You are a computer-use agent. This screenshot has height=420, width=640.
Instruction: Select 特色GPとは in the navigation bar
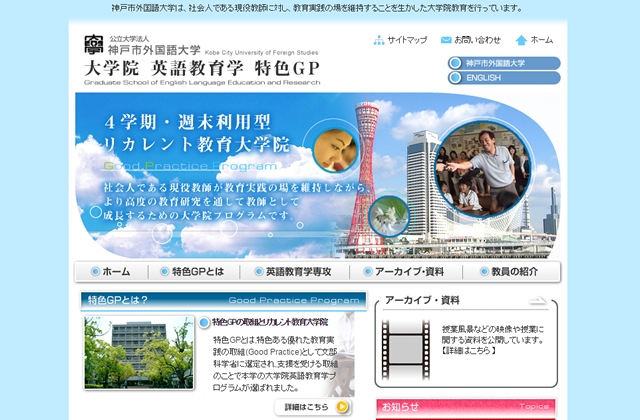(x=193, y=272)
